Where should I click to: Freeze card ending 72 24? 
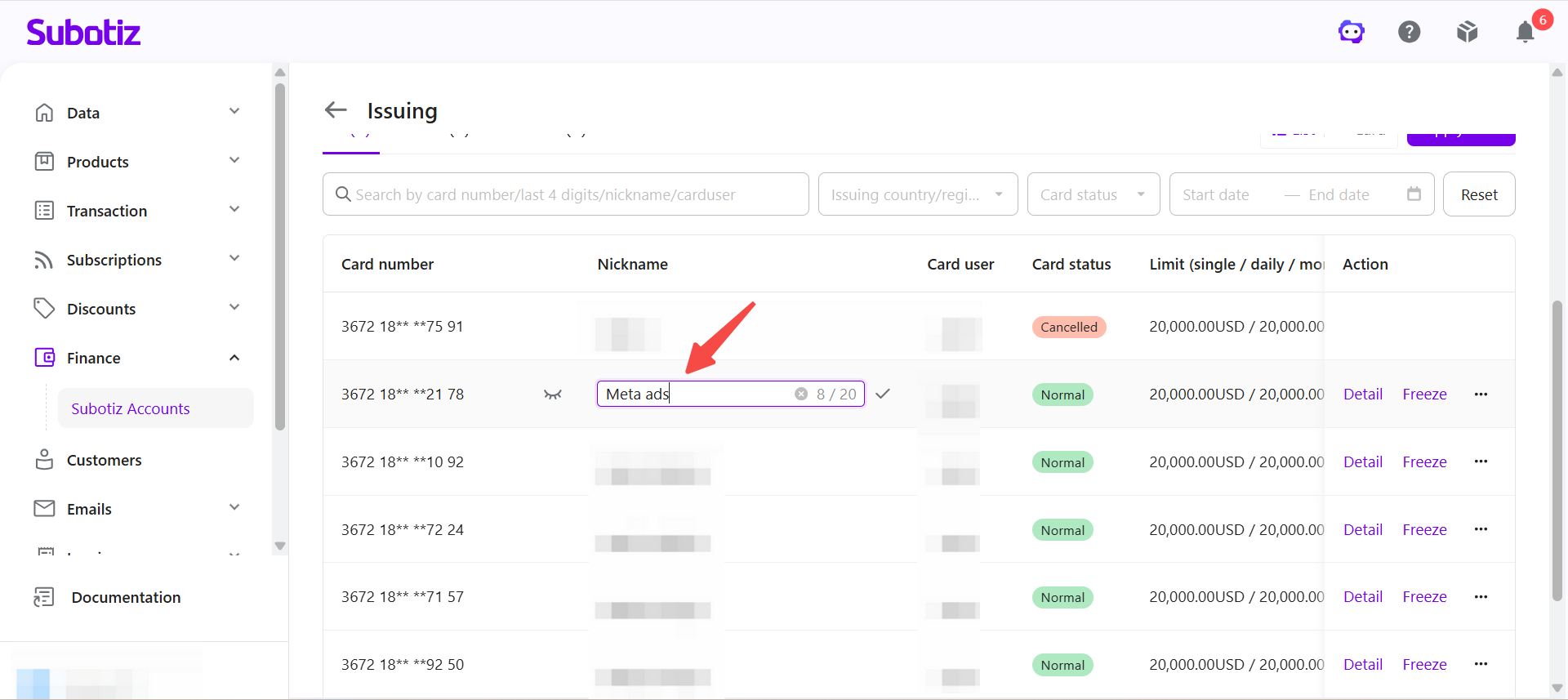1424,530
